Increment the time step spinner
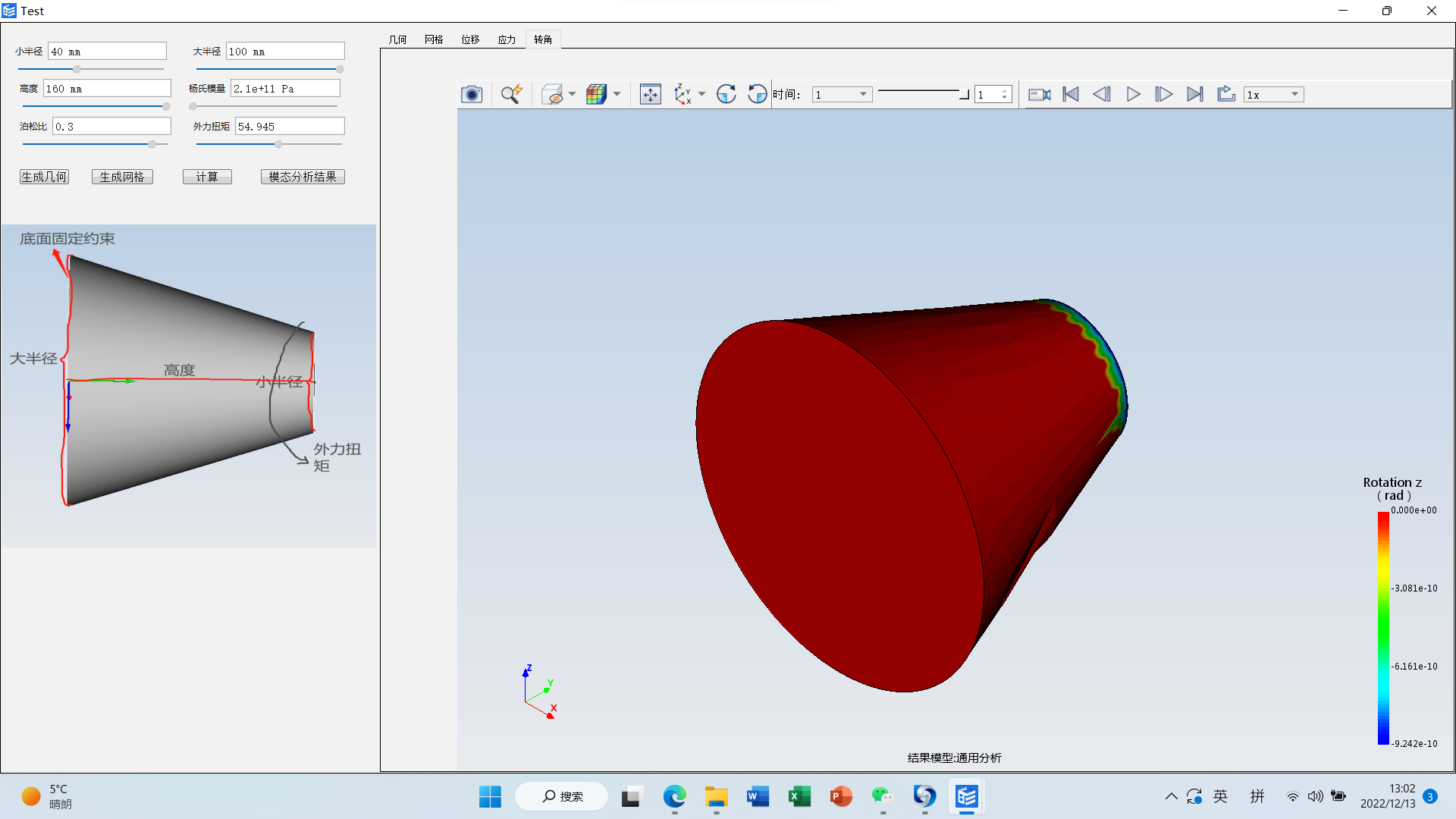The image size is (1456, 819). (1005, 91)
